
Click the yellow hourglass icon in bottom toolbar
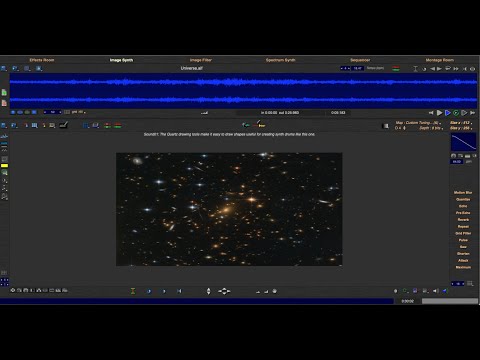(133, 291)
